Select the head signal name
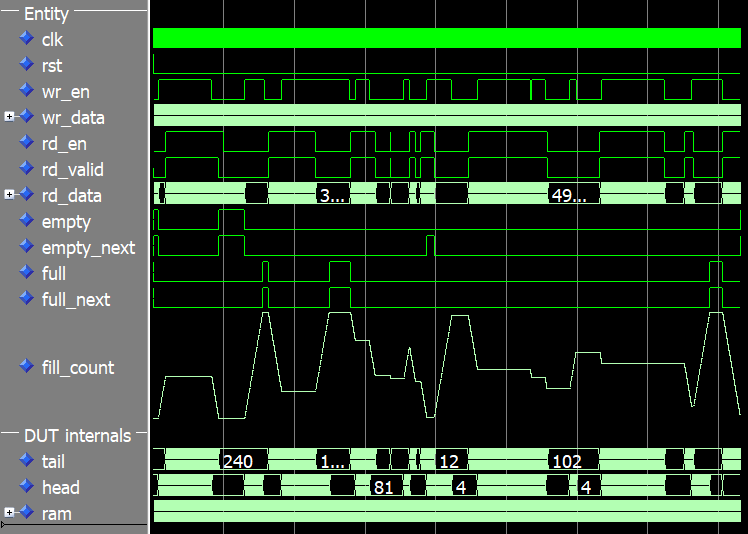 coord(60,487)
